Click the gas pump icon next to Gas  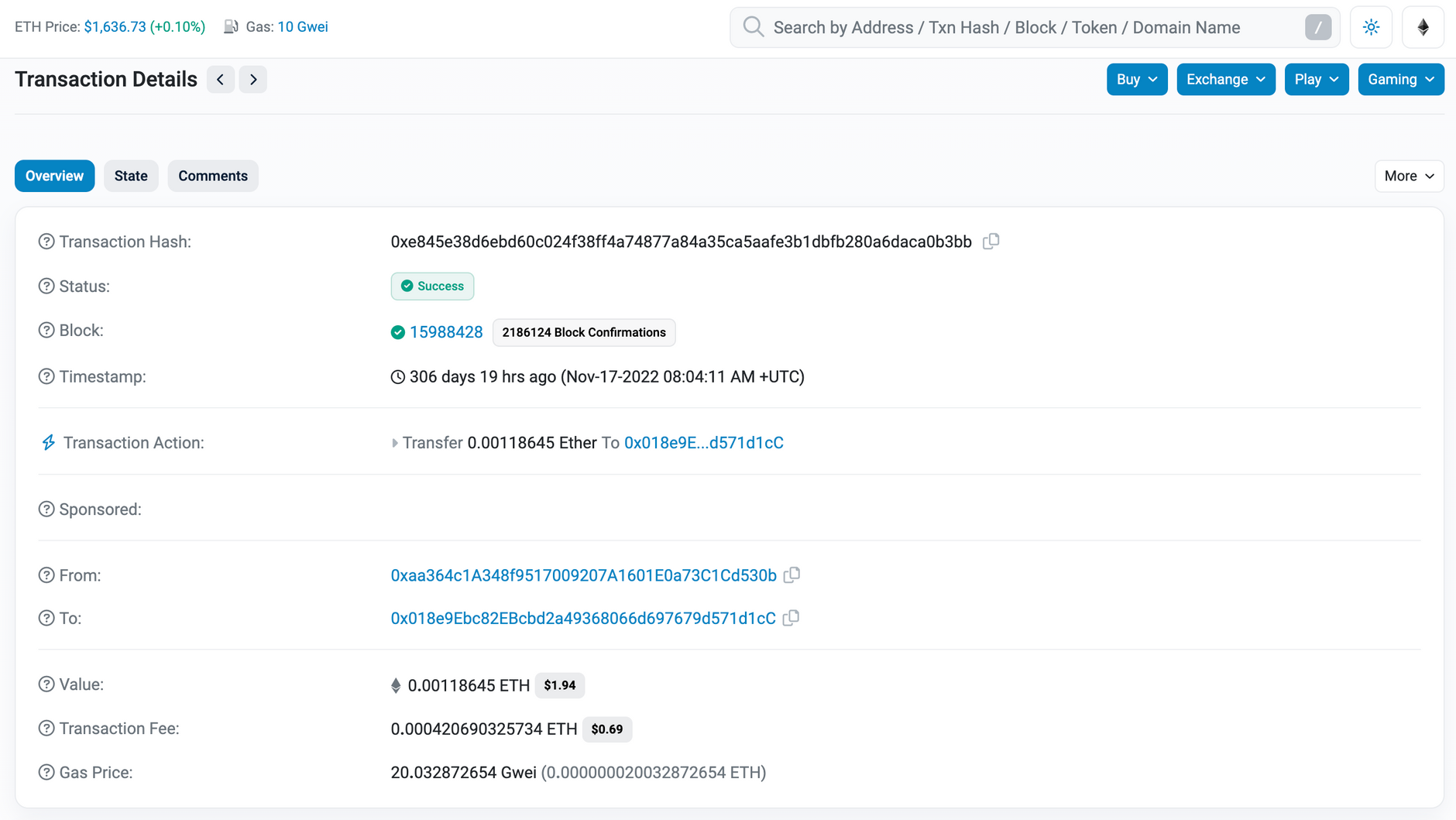[x=231, y=26]
